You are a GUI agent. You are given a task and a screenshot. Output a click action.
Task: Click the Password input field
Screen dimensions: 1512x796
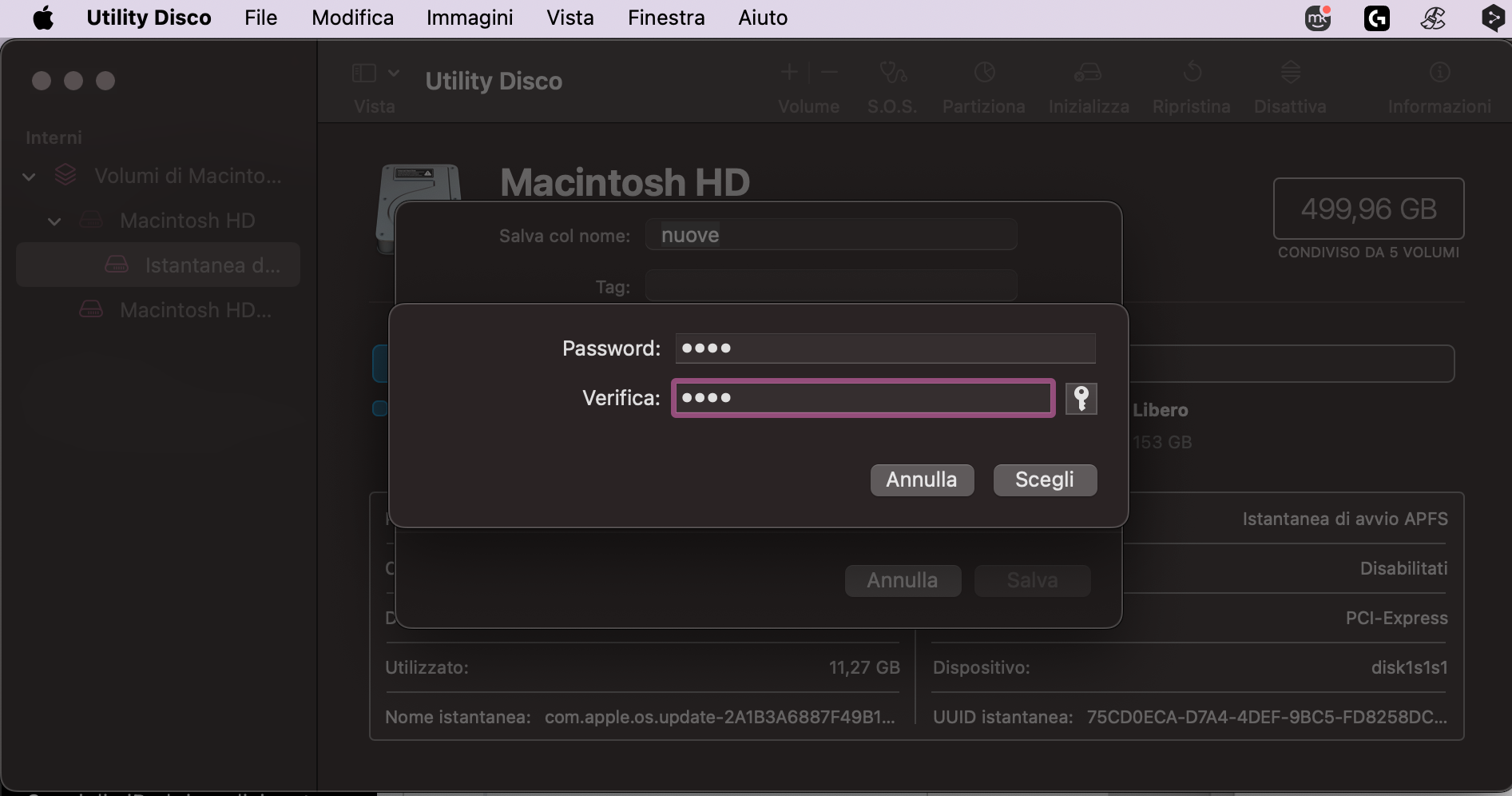coord(885,348)
